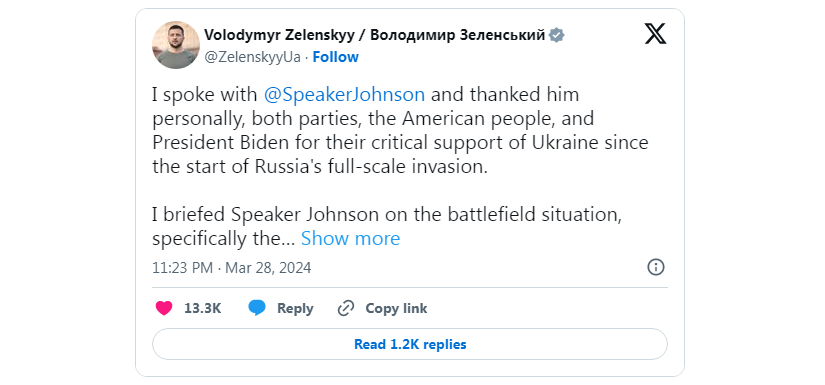
Task: Select the Reply label
Action: (x=295, y=308)
